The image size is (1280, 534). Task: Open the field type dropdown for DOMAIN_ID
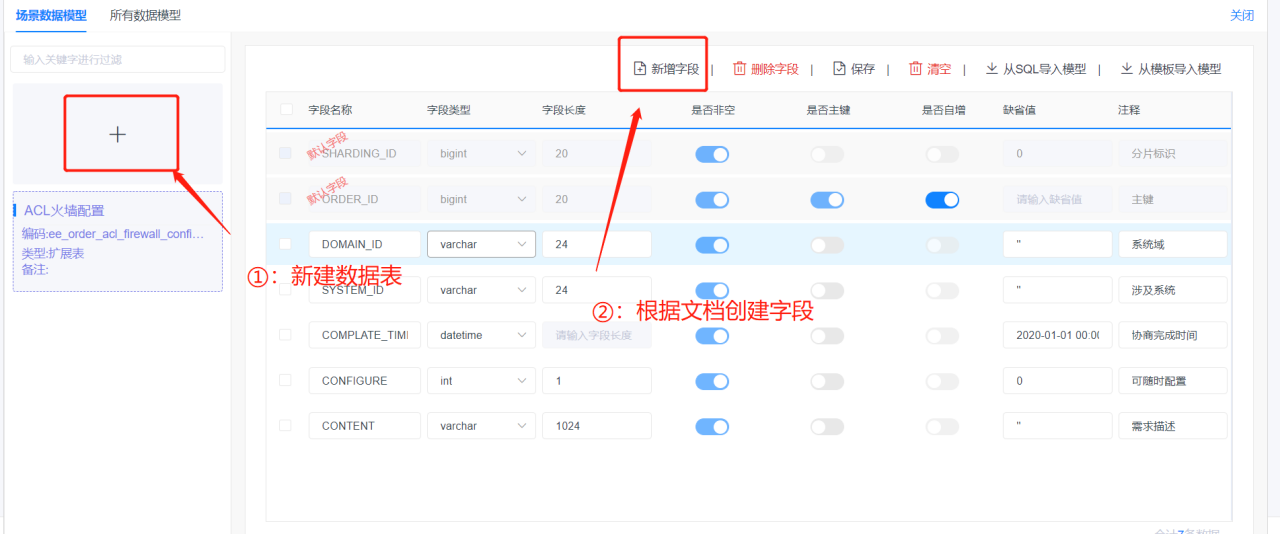[x=481, y=244]
